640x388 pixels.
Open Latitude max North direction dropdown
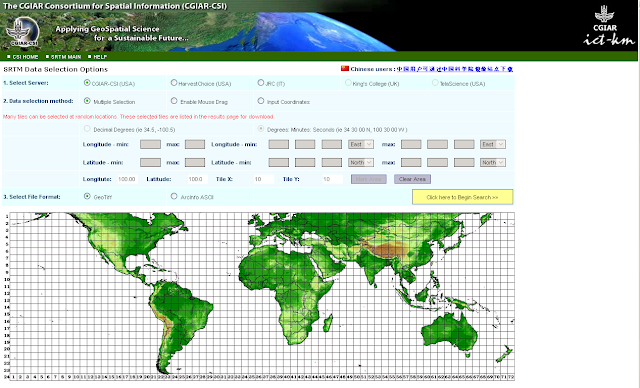[x=493, y=162]
